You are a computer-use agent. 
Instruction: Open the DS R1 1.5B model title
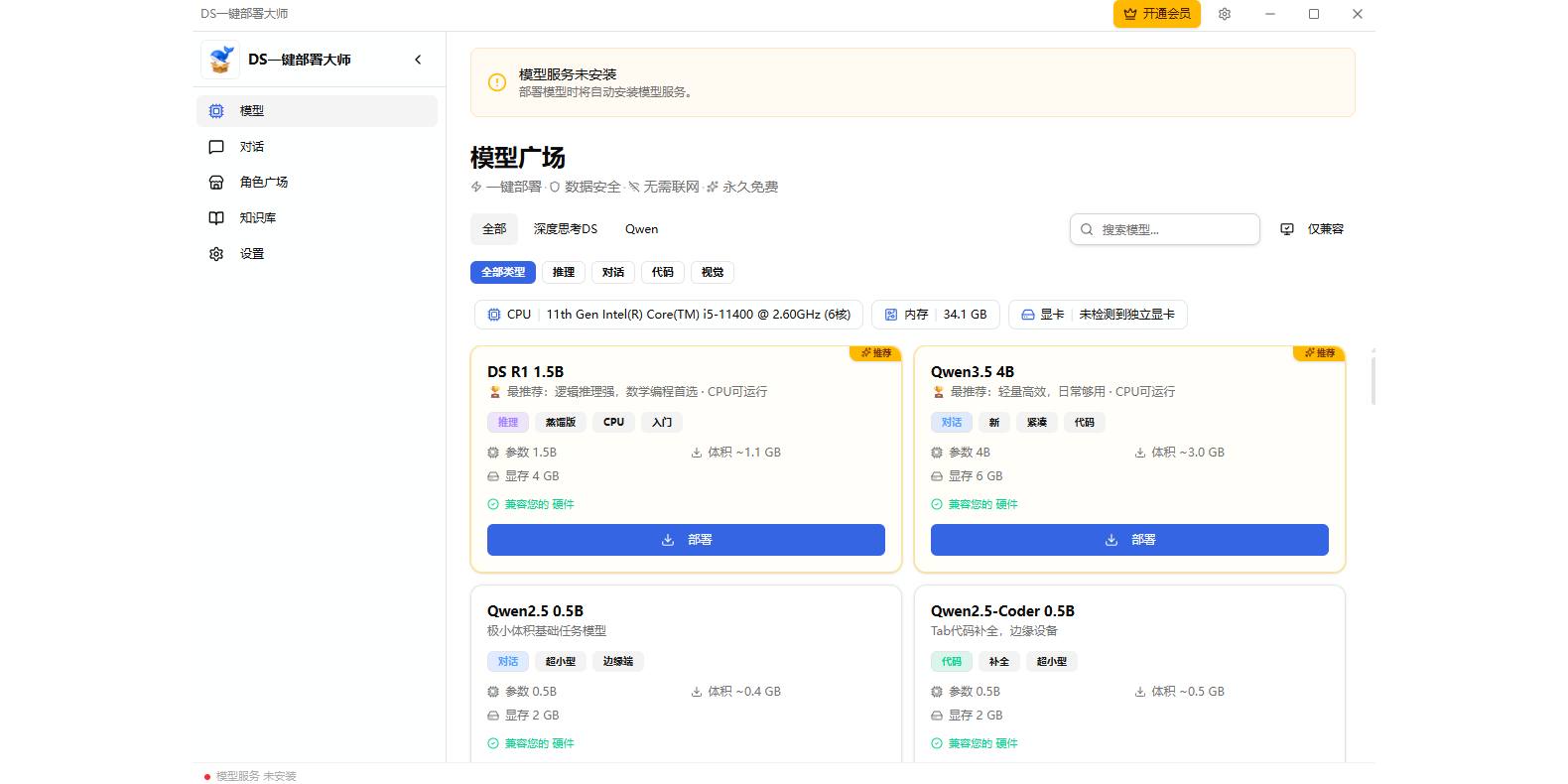pyautogui.click(x=525, y=372)
